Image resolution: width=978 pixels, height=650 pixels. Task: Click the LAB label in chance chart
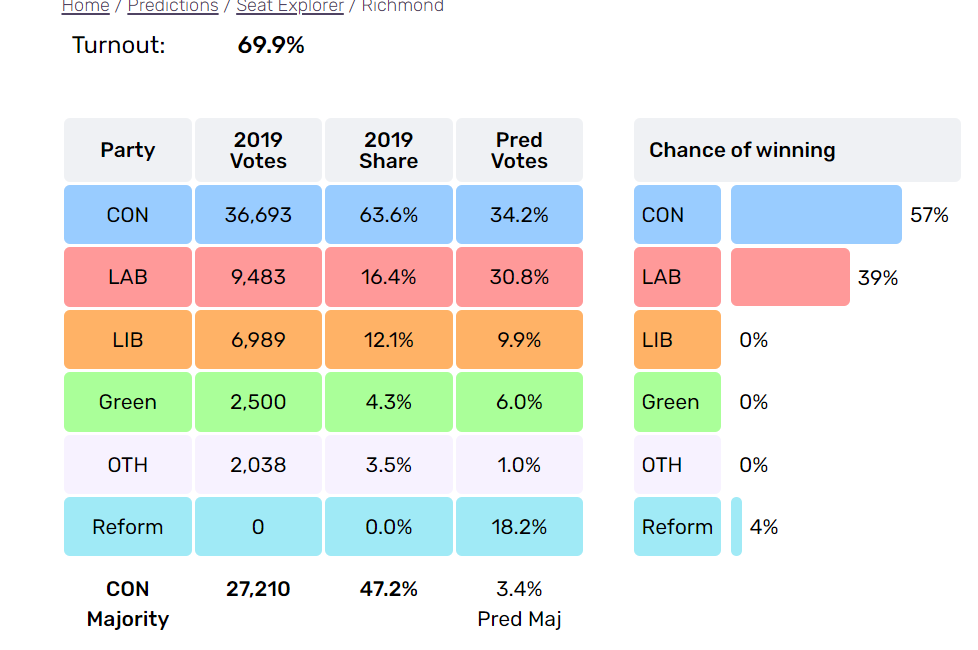(677, 277)
